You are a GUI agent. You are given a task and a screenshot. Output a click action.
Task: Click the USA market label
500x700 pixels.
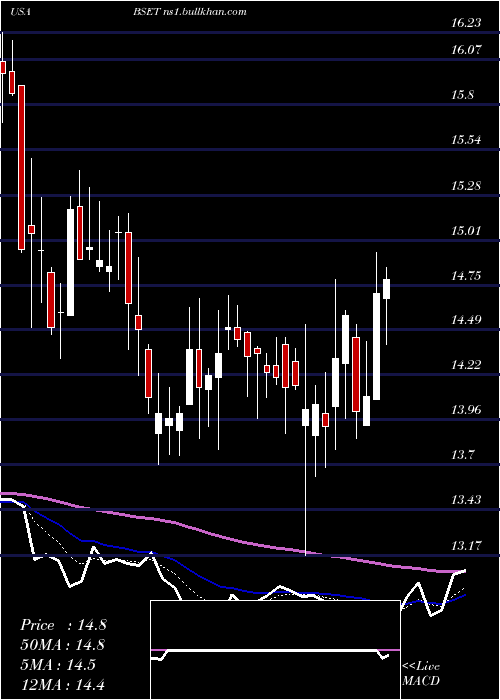coord(21,12)
